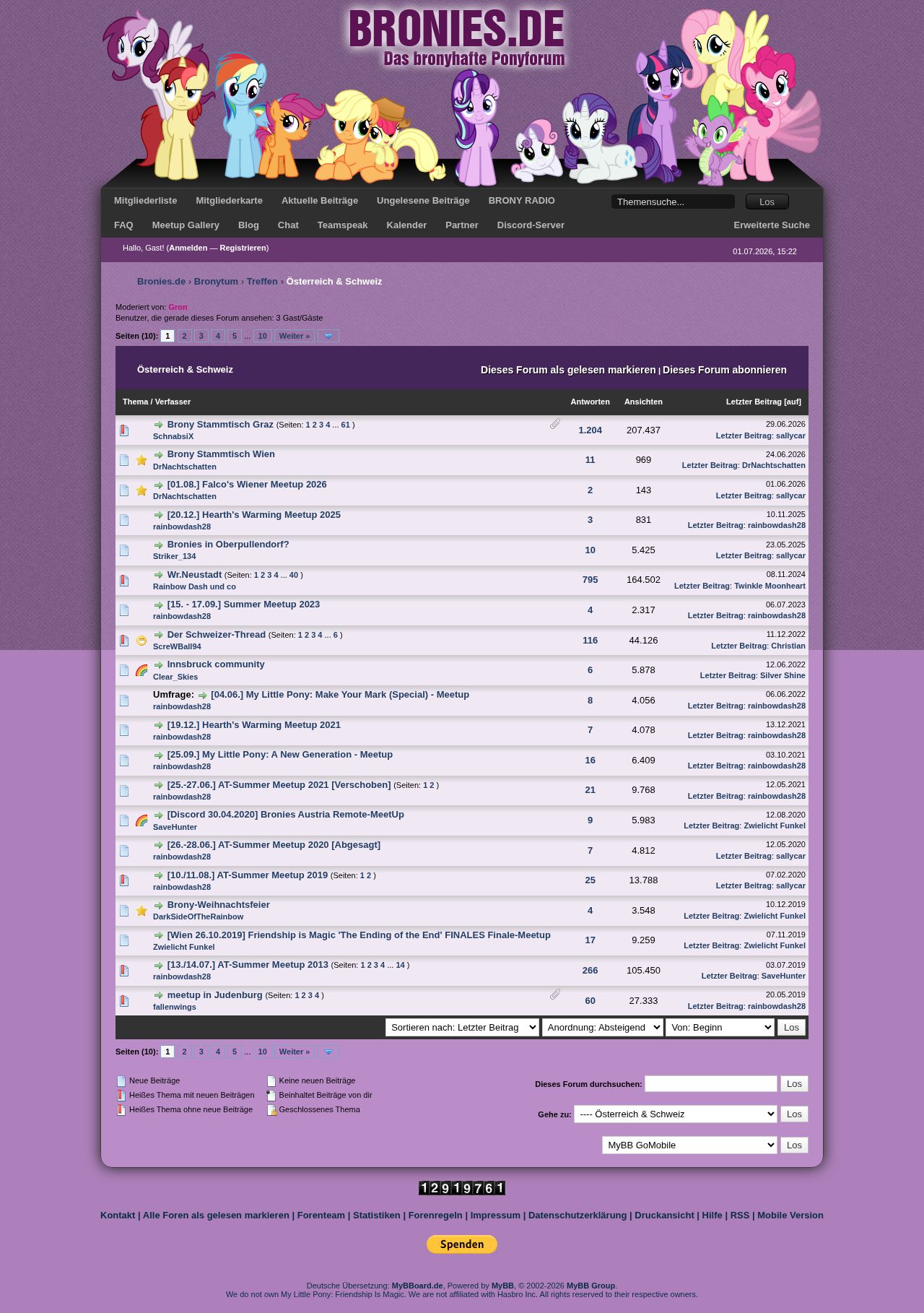Click the star icon beside Brony Stammtisch Wien
This screenshot has height=1313, width=924.
point(141,460)
